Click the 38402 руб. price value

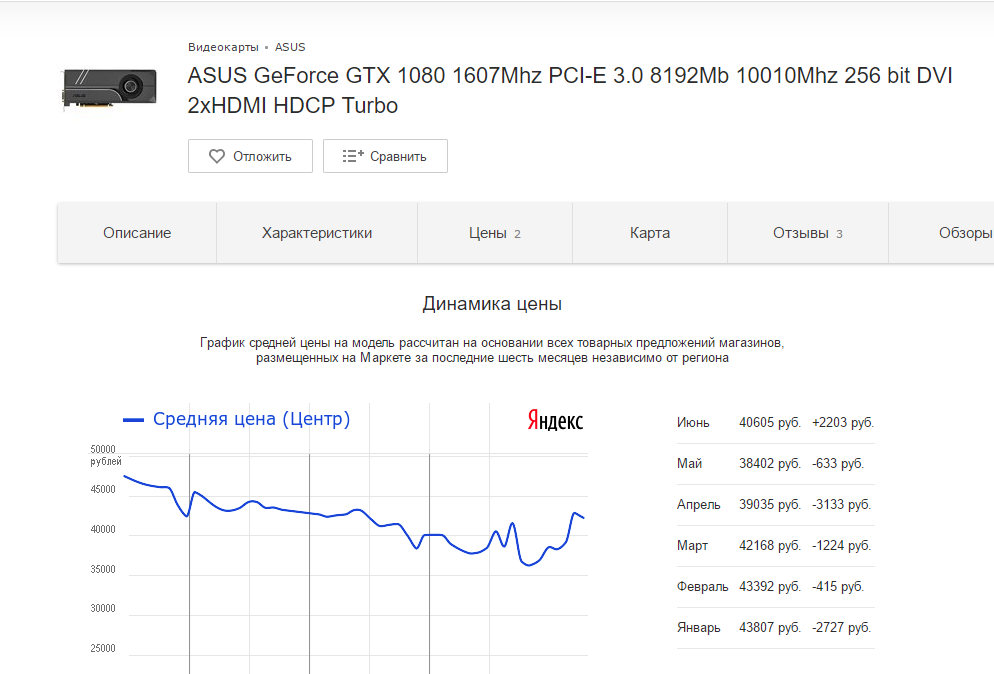pyautogui.click(x=770, y=463)
